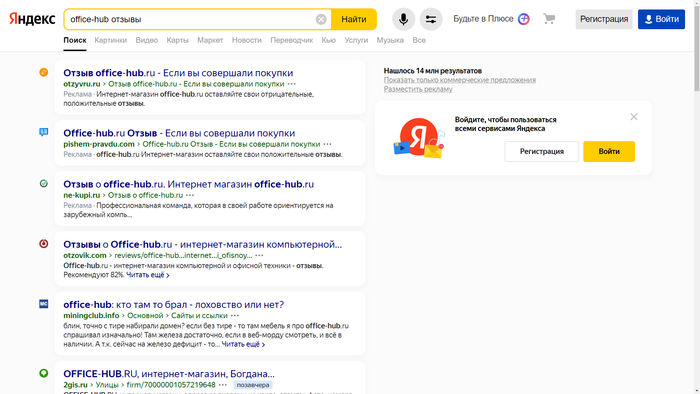The image size is (700, 394).
Task: Expand miningclub snippet via Читать ещё
Action: [243, 344]
